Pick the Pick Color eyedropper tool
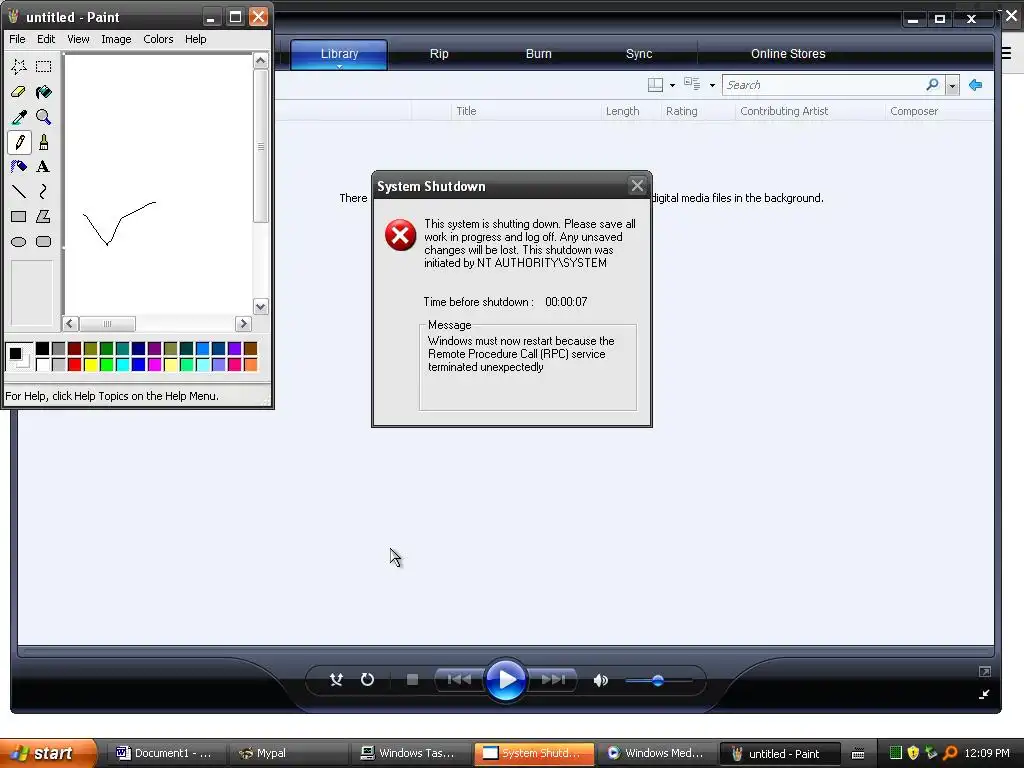The height and width of the screenshot is (768, 1024). tap(19, 117)
